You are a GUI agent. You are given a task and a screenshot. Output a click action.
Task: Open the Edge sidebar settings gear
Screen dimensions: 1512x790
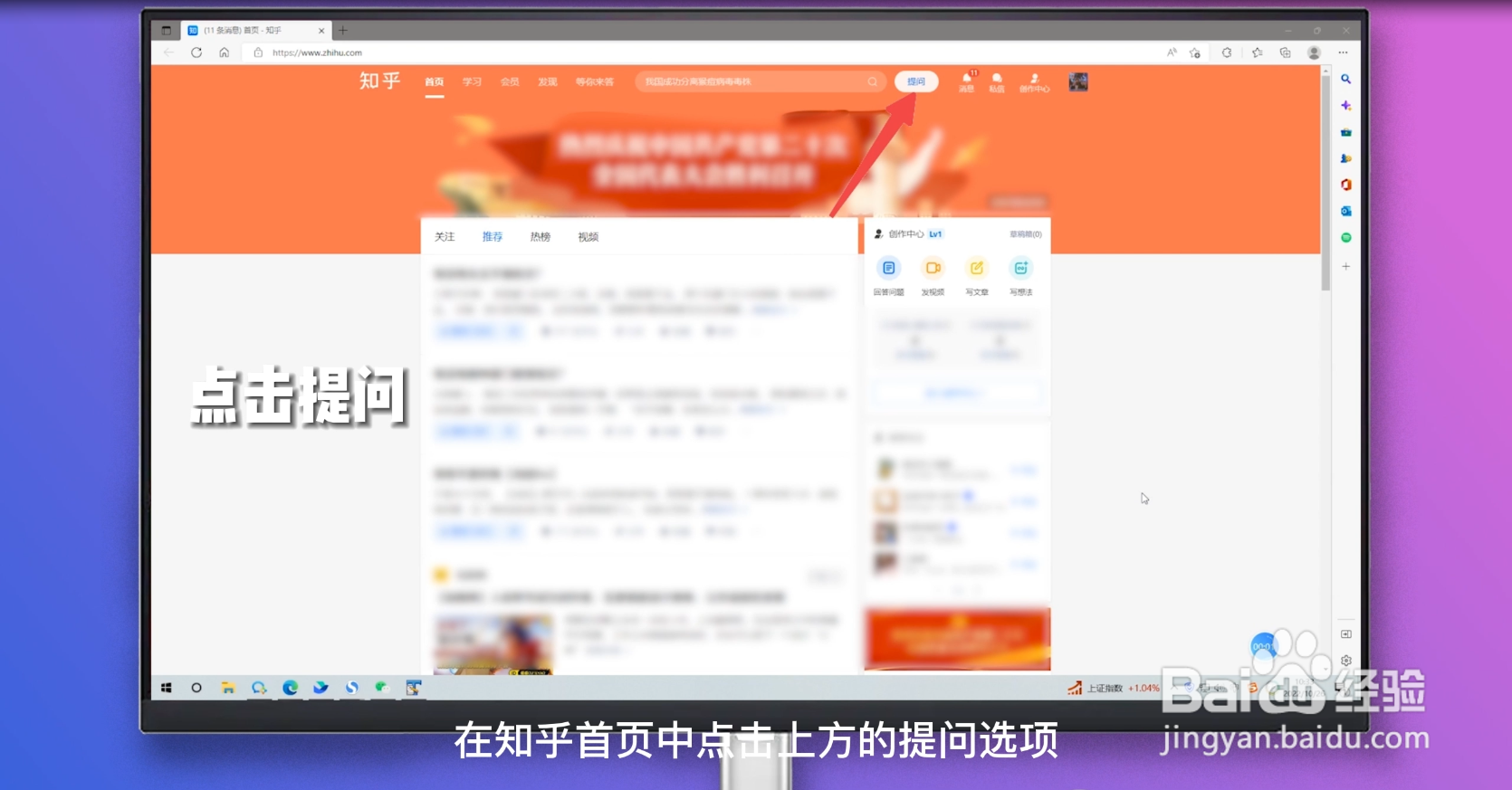point(1346,661)
